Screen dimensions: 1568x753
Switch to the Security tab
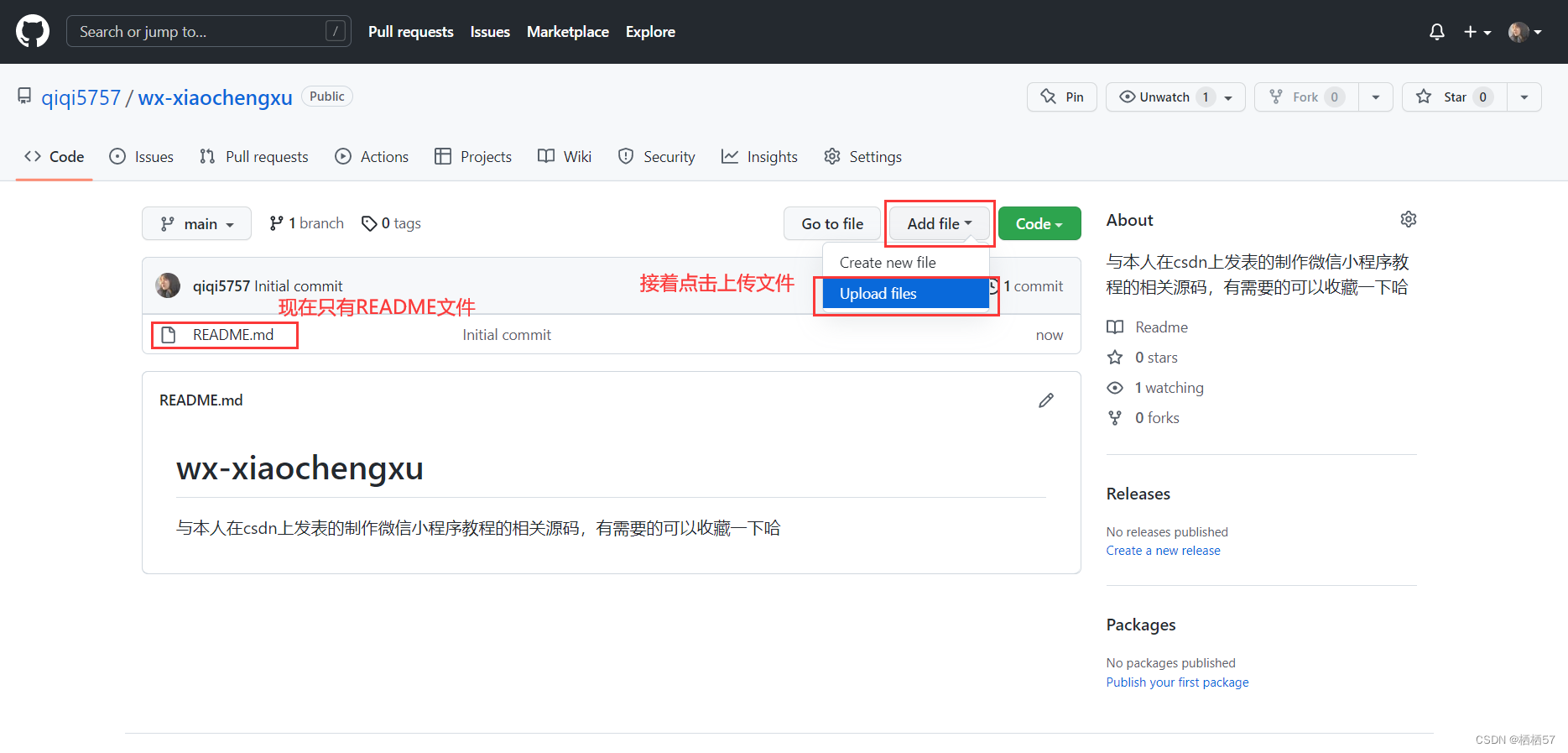click(657, 157)
